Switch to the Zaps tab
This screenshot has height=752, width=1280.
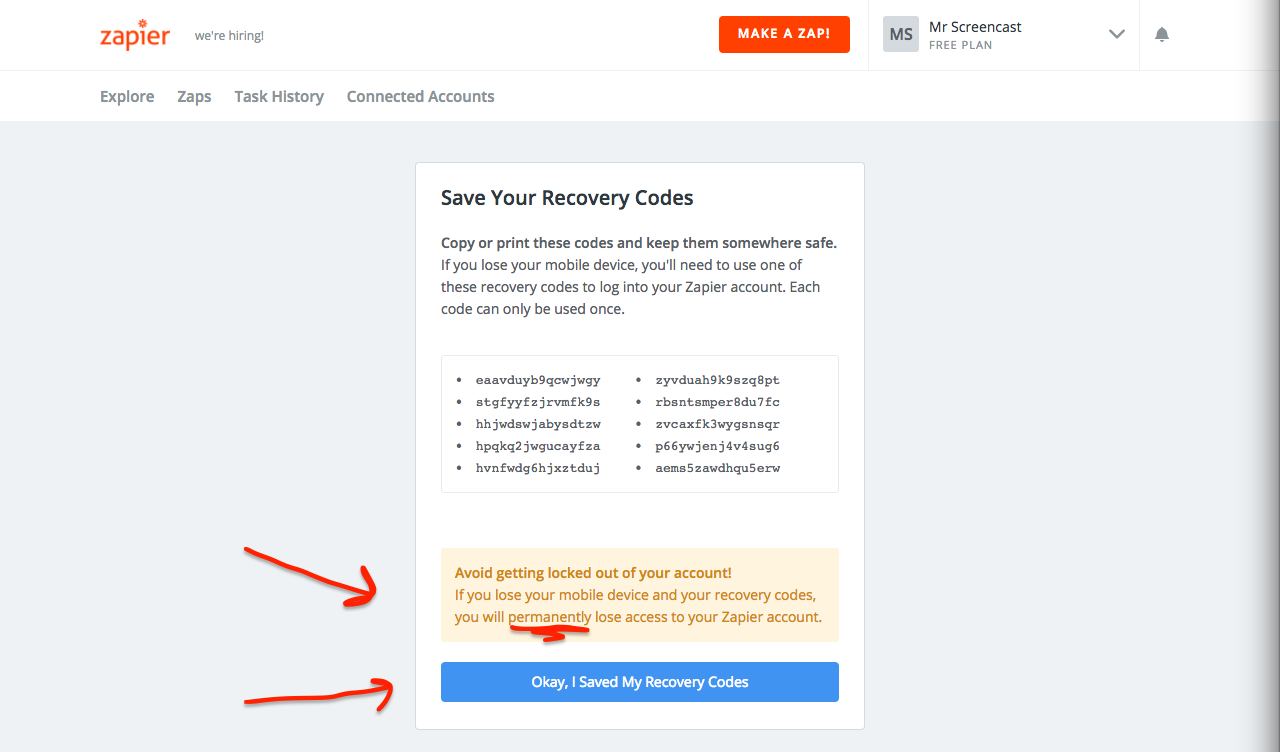(194, 96)
